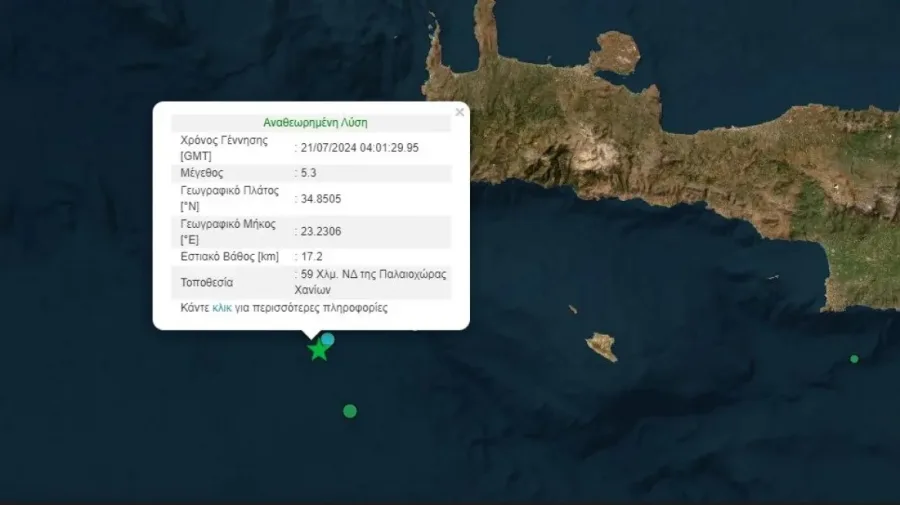The image size is (900, 505).
Task: Select the blue circle earthquake marker
Action: (327, 339)
